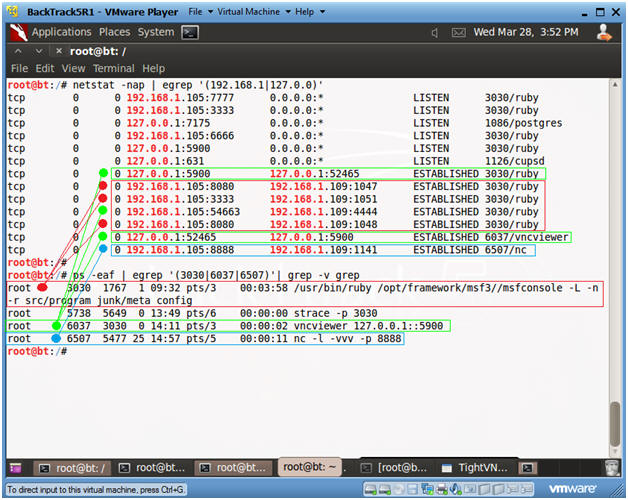This screenshot has width=628, height=500.
Task: Open the Places menu
Action: click(115, 32)
